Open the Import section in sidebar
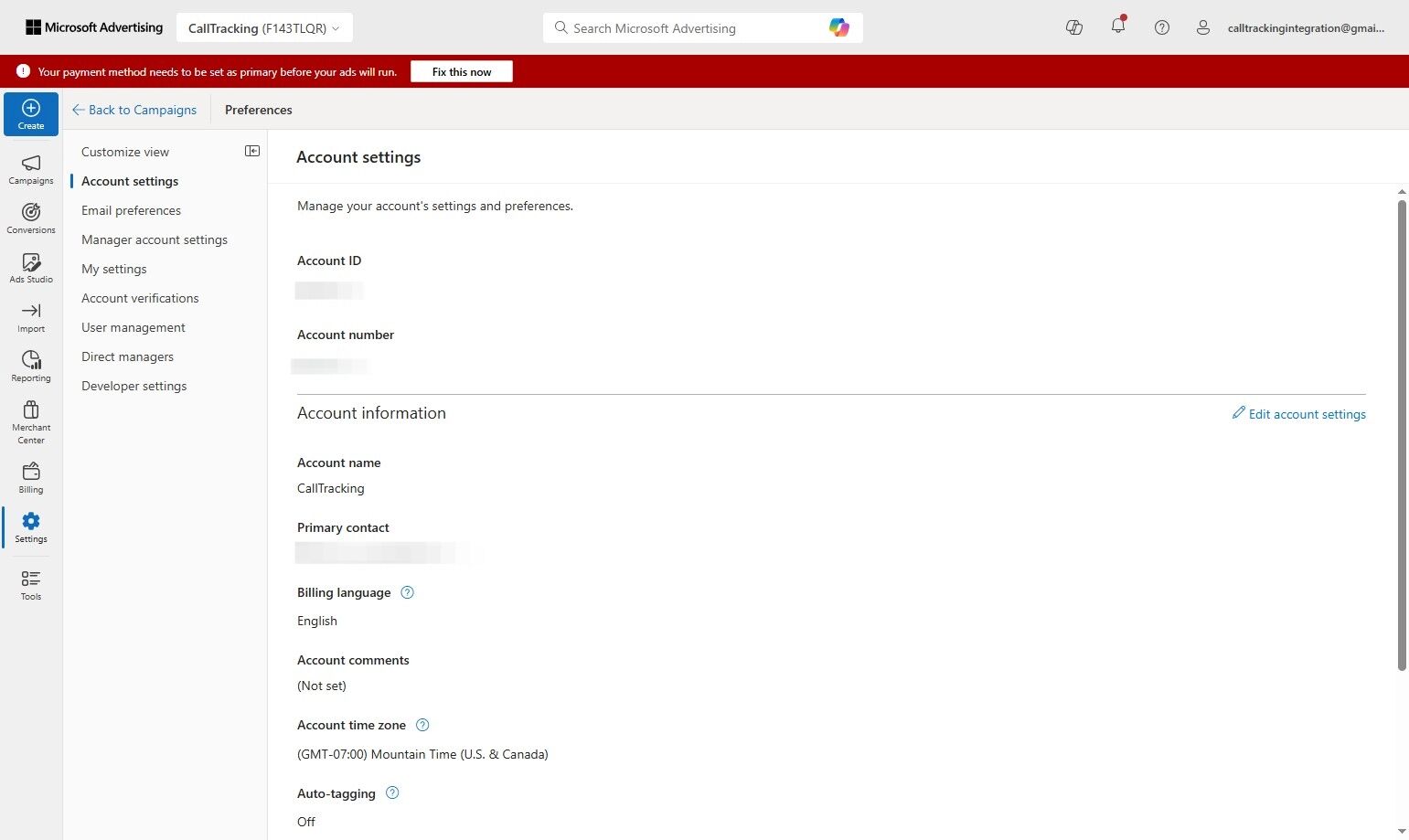Viewport: 1409px width, 840px height. click(x=31, y=317)
